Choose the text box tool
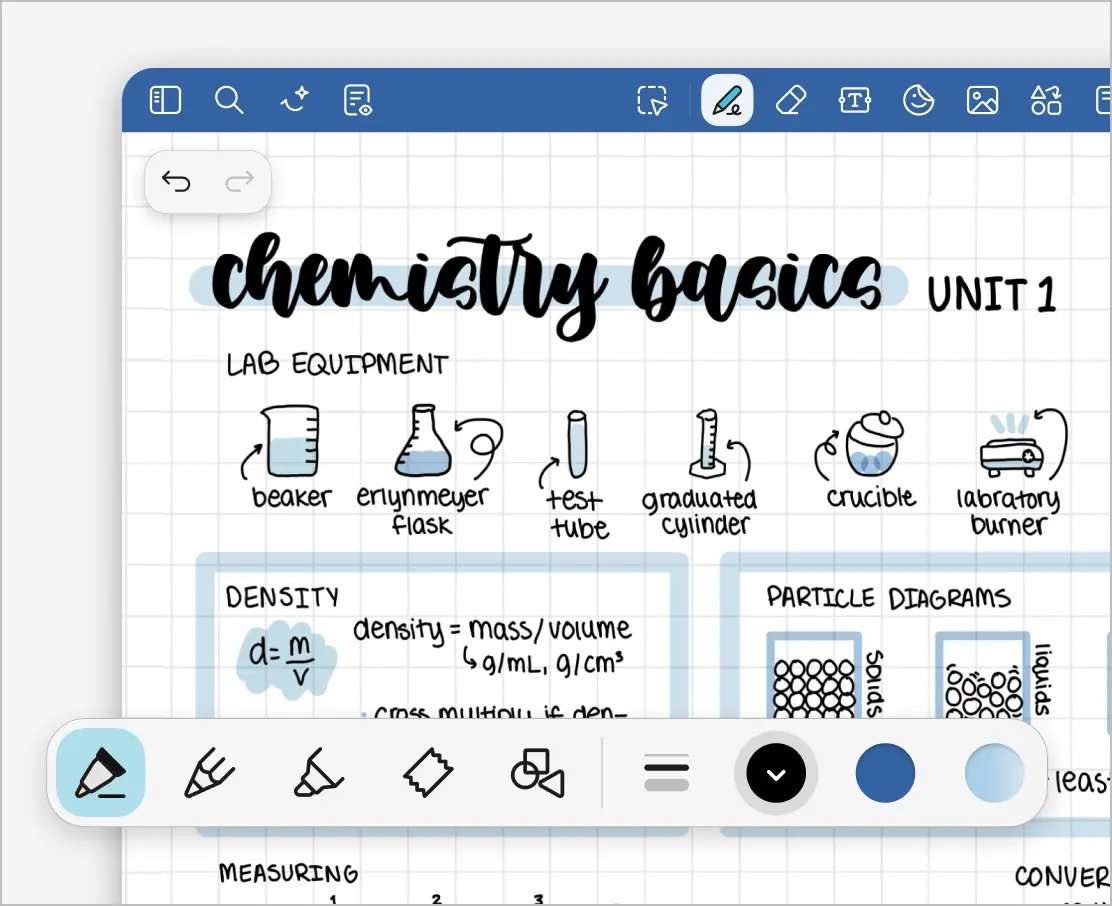The height and width of the screenshot is (906, 1112). (x=855, y=100)
